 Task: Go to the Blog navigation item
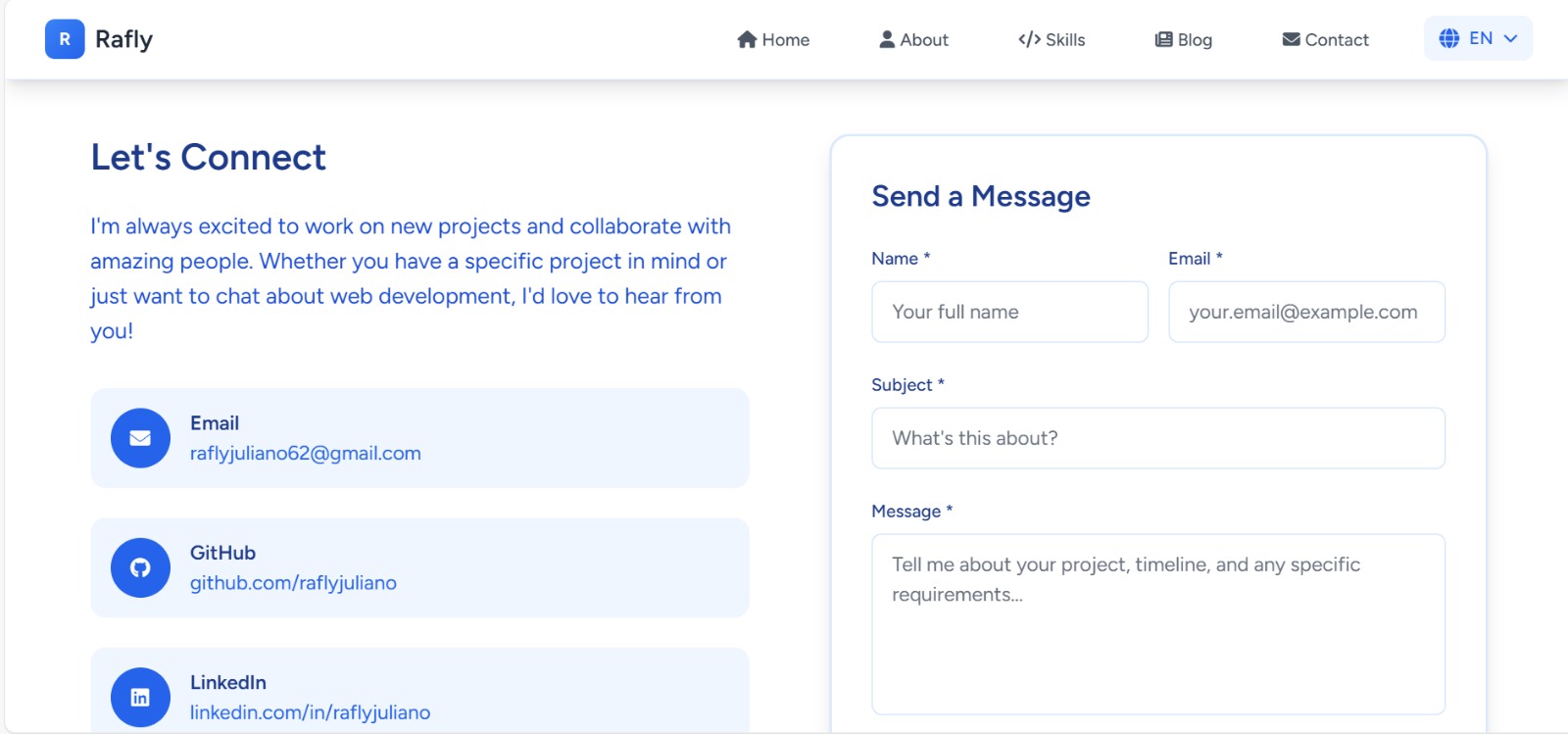(1194, 40)
